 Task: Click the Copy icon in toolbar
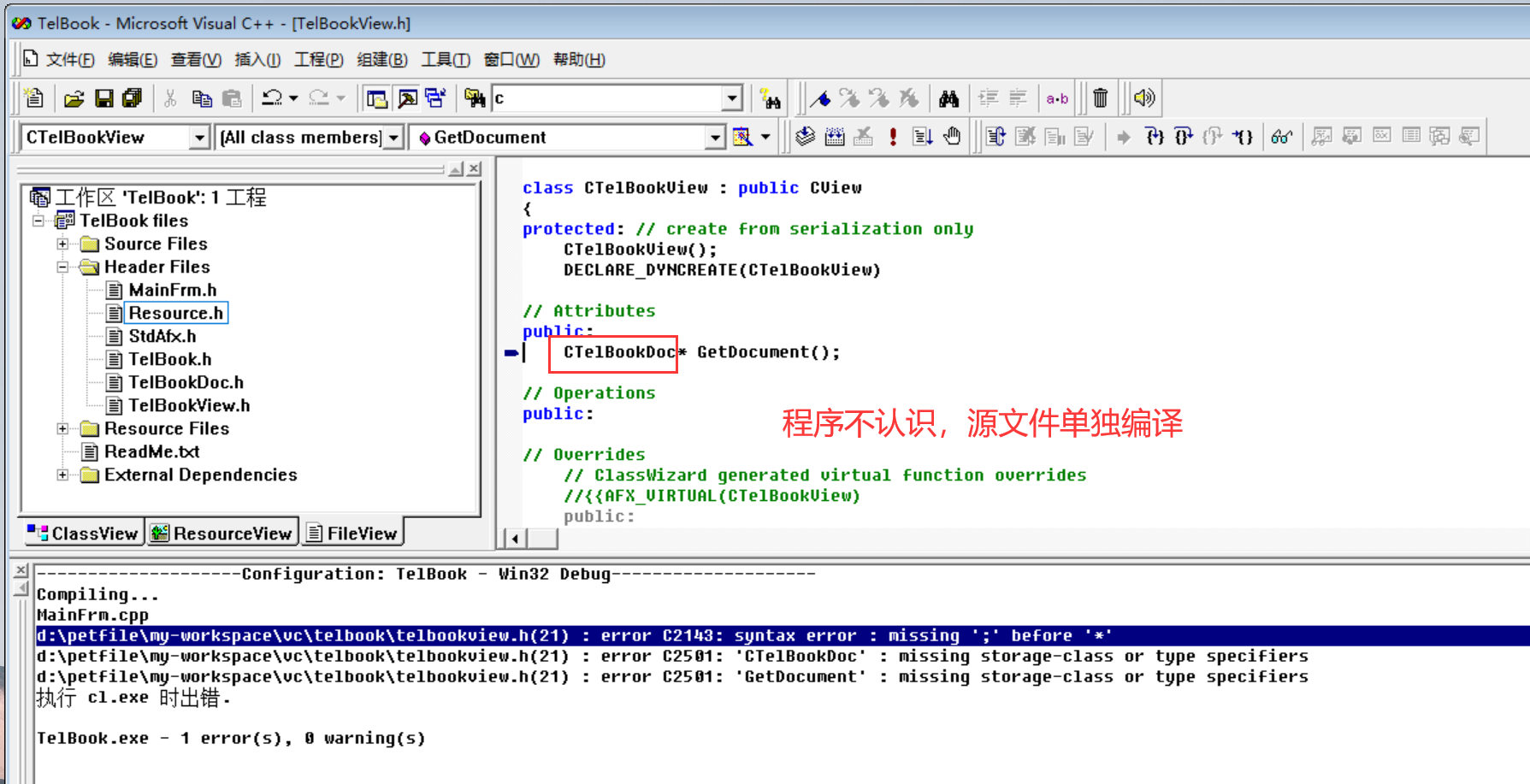(x=202, y=98)
